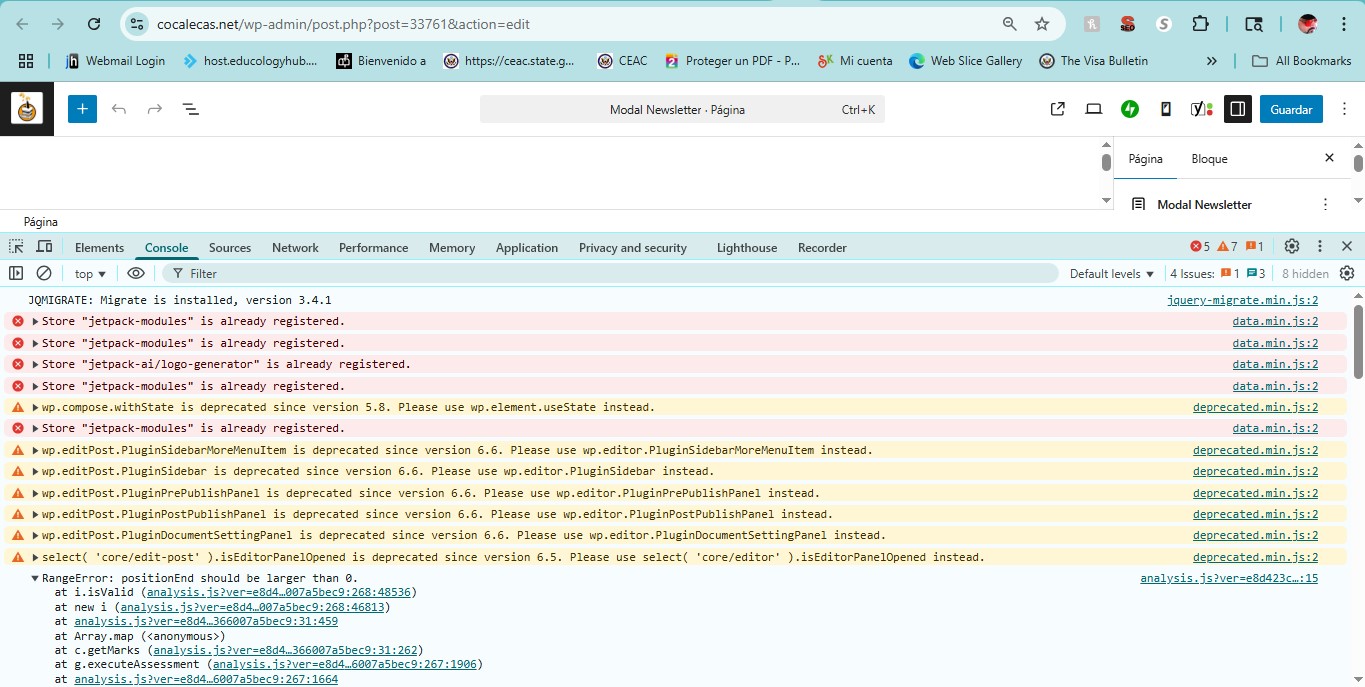Show more bookmarks with the chevron
The image size is (1365, 687).
(x=1212, y=61)
